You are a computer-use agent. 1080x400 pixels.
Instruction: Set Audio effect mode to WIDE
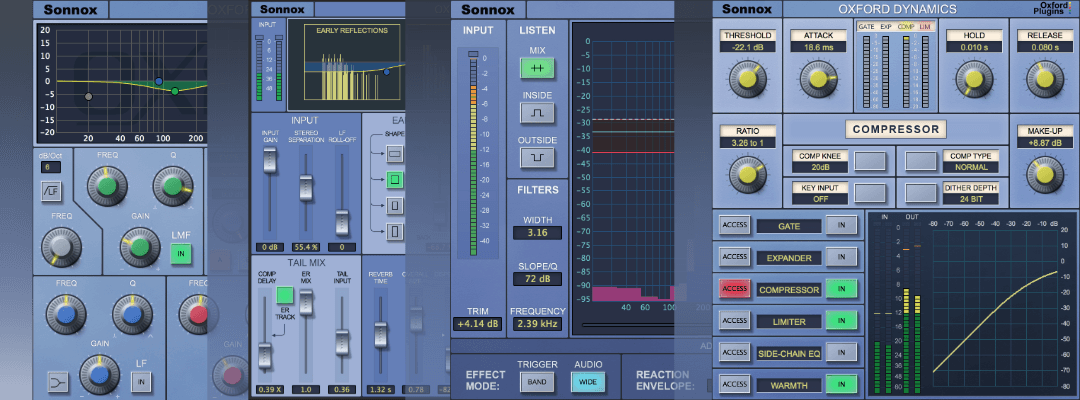(x=588, y=381)
